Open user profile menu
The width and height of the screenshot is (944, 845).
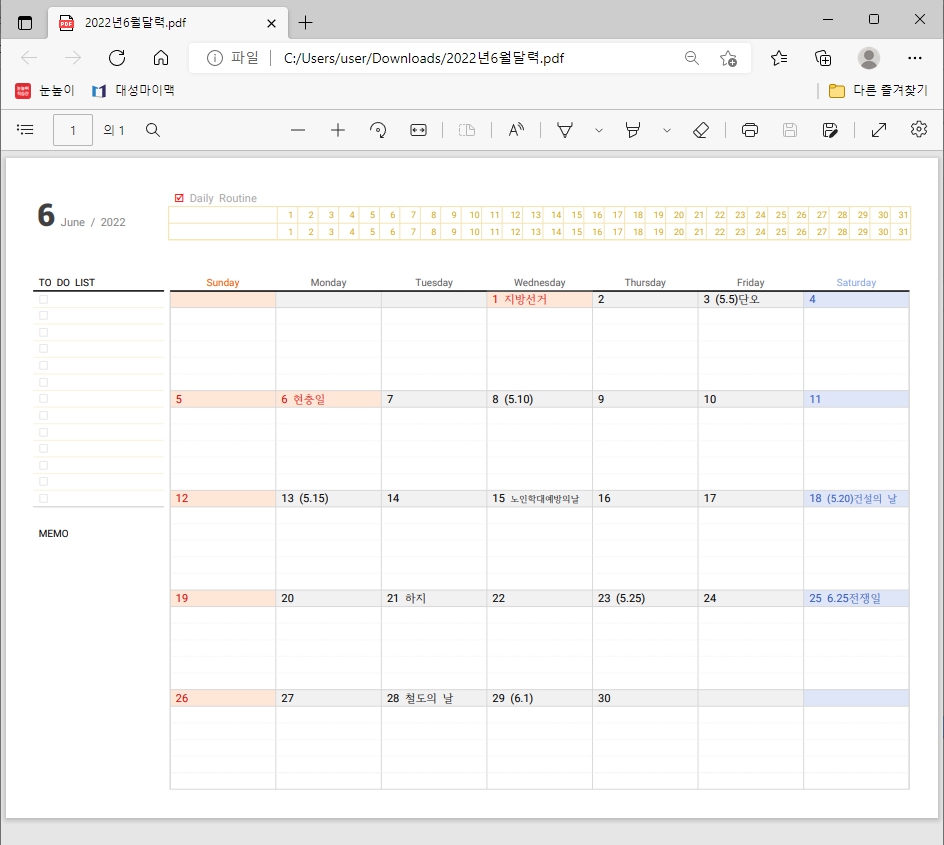click(x=868, y=58)
